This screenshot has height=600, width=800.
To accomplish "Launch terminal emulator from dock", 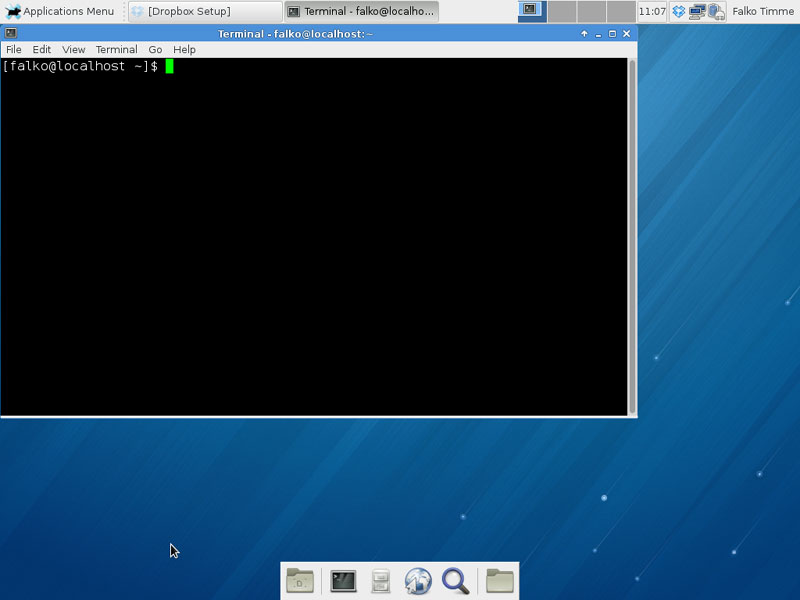I will click(x=343, y=581).
